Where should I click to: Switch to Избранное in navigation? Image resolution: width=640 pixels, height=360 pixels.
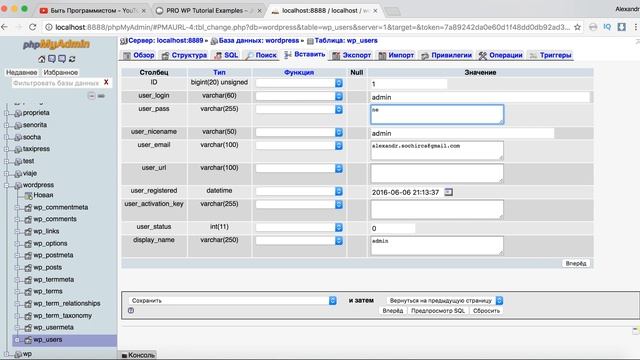[61, 72]
